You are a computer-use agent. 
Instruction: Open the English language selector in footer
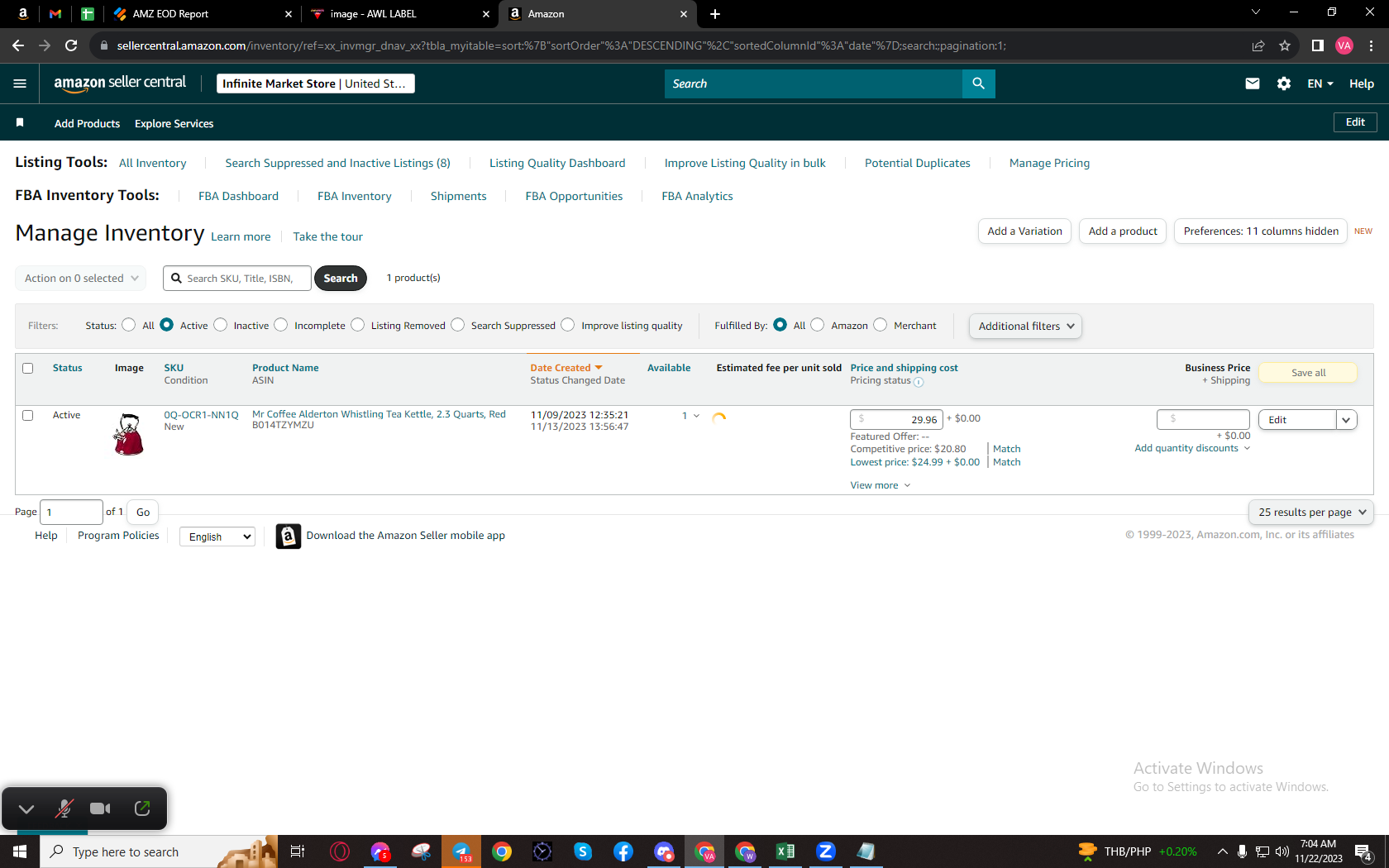pyautogui.click(x=217, y=537)
